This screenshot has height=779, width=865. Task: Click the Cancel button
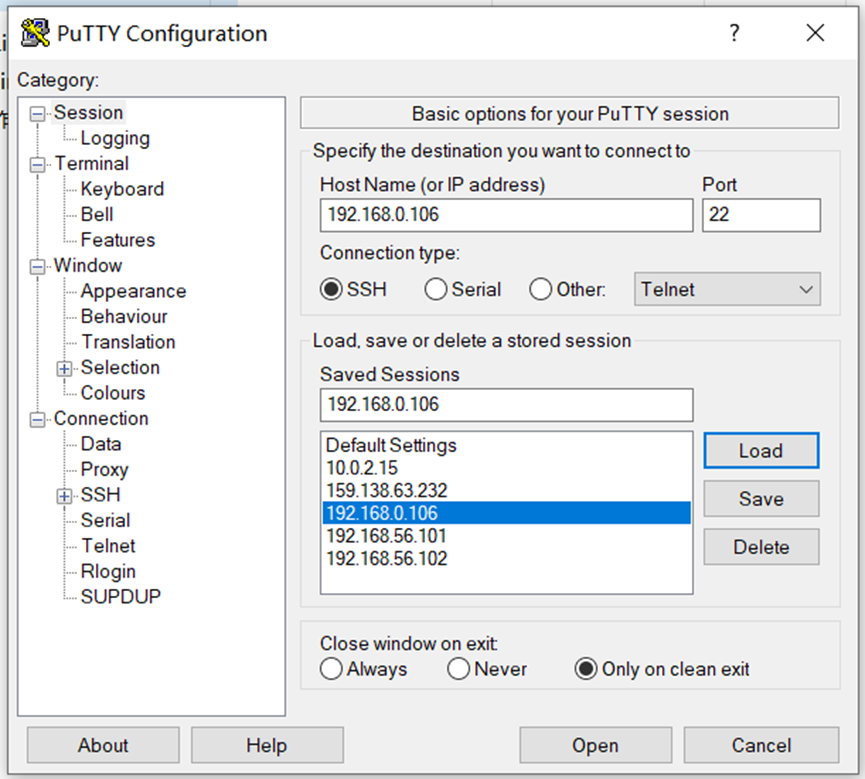(x=761, y=745)
